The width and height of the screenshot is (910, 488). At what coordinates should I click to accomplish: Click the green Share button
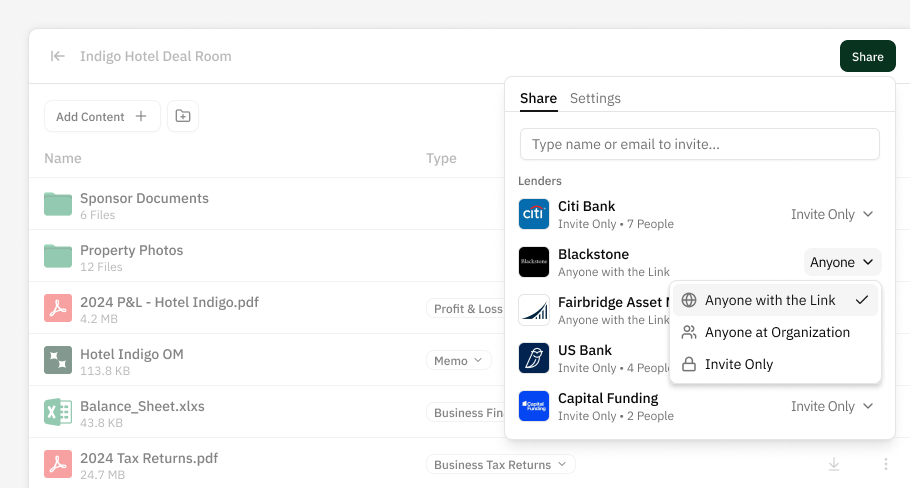coord(867,57)
